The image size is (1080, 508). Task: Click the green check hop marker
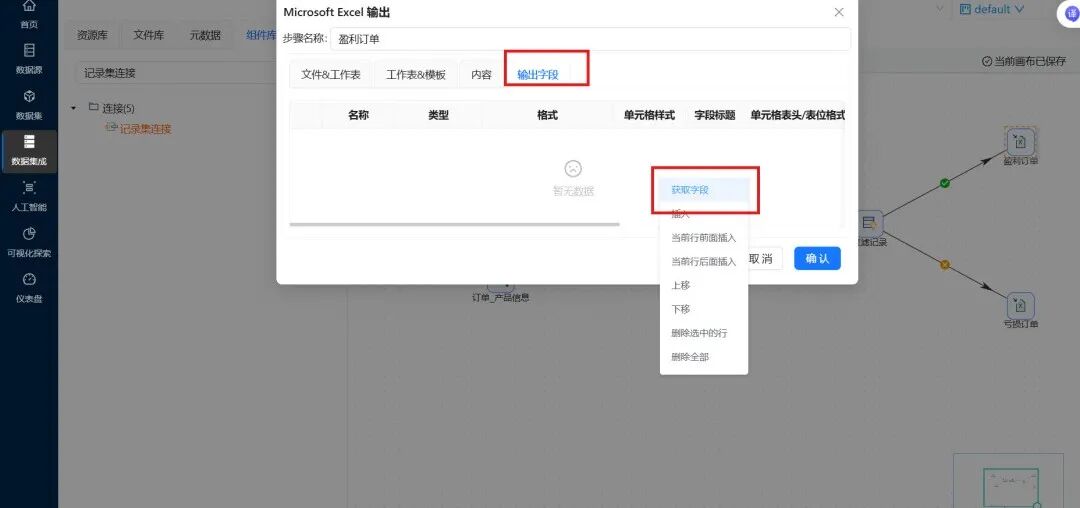[x=945, y=183]
